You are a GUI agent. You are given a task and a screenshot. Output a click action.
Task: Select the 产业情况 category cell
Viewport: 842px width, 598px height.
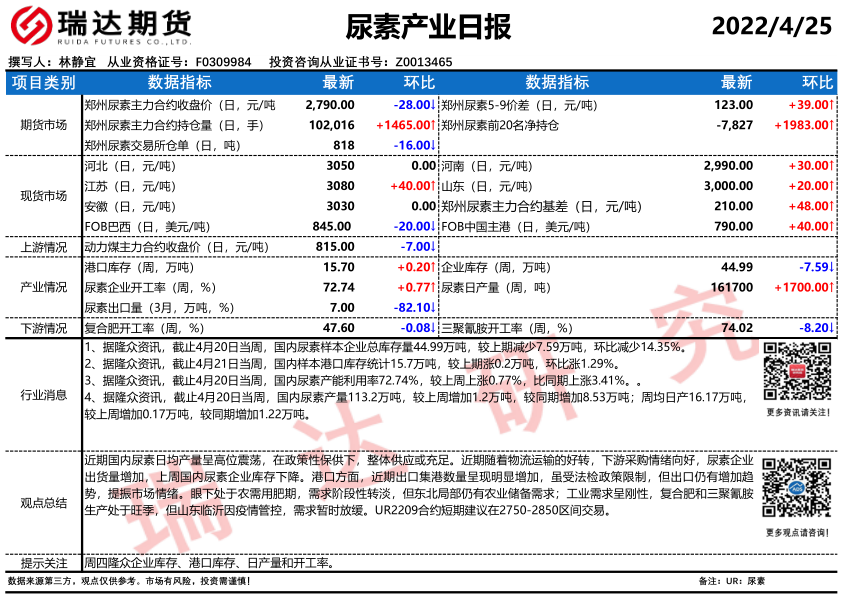pos(42,287)
